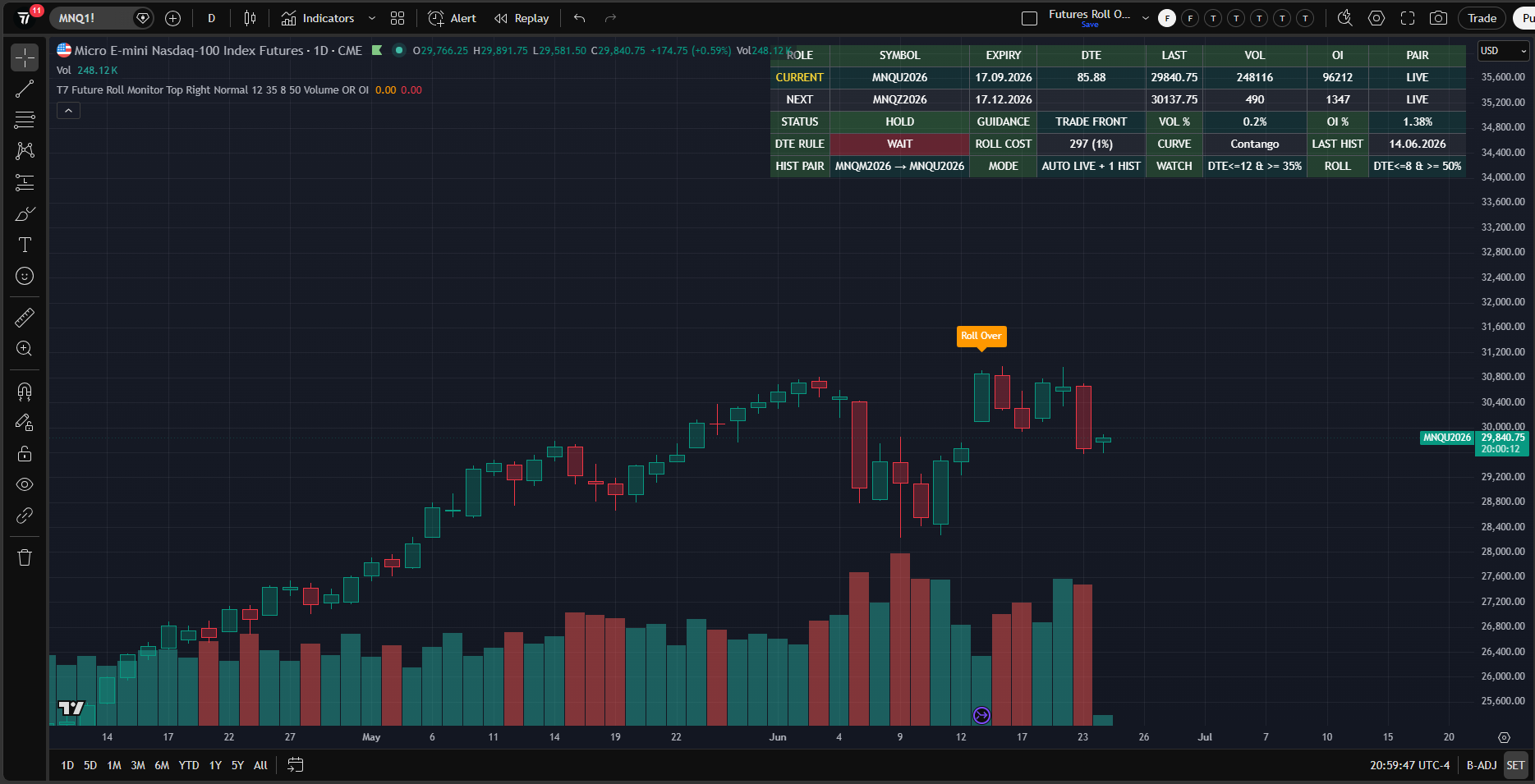Expand the manage layouts dropdown chevron
The image size is (1535, 784).
pos(1146,18)
